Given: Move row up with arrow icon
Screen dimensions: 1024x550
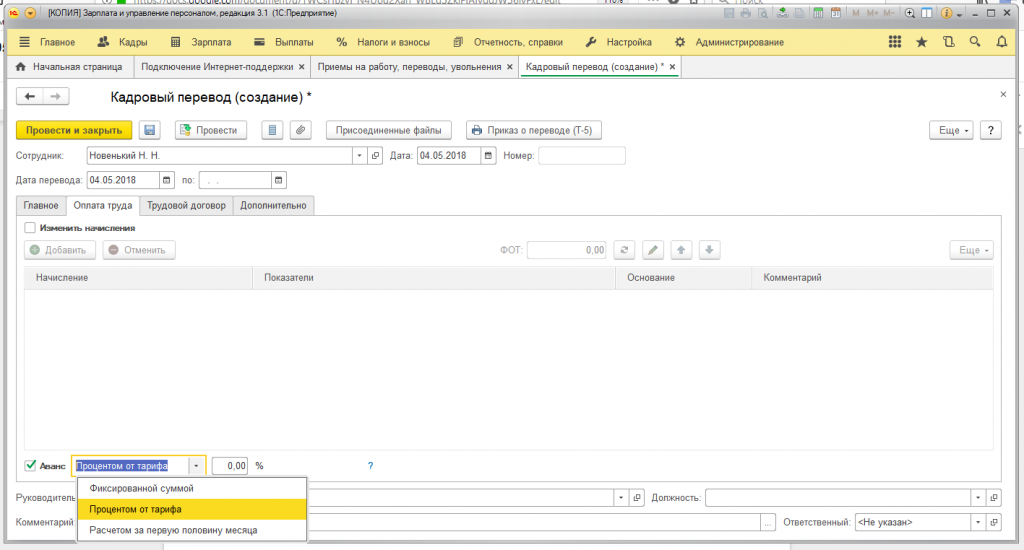Looking at the screenshot, I should point(680,250).
